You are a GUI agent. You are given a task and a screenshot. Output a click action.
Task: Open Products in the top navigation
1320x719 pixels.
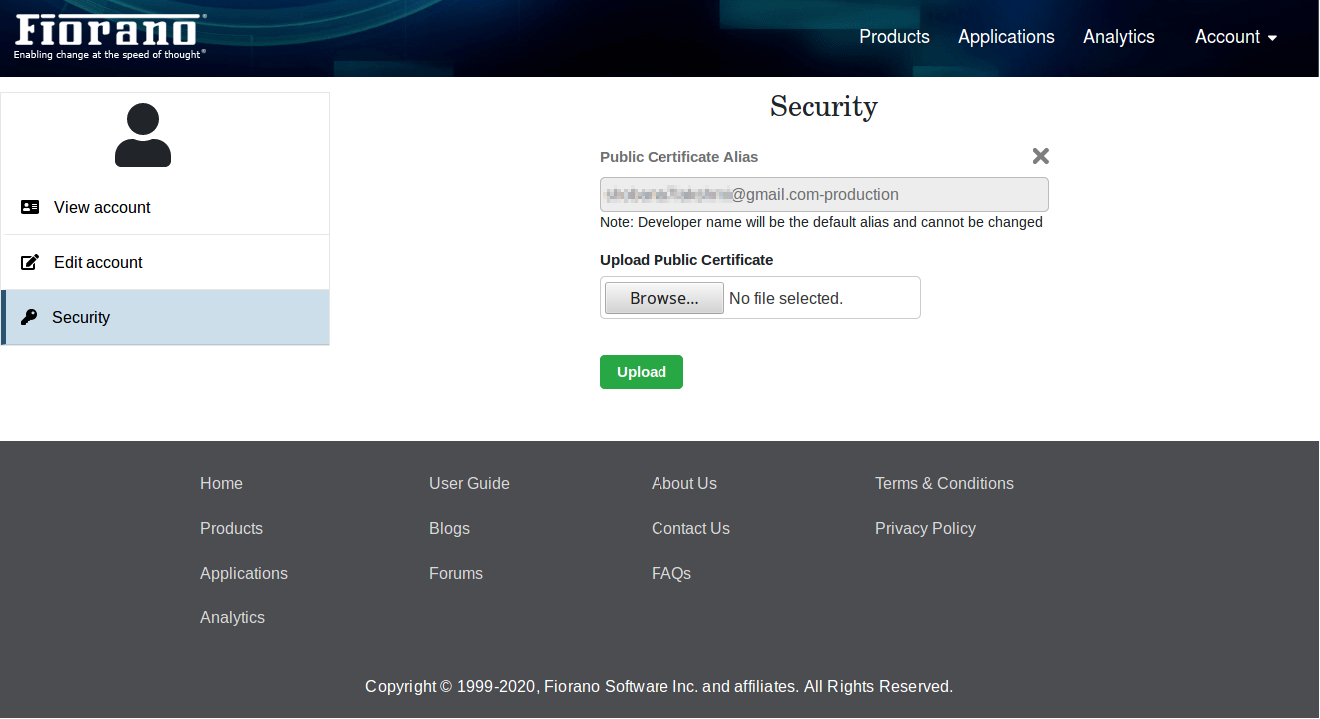click(894, 37)
